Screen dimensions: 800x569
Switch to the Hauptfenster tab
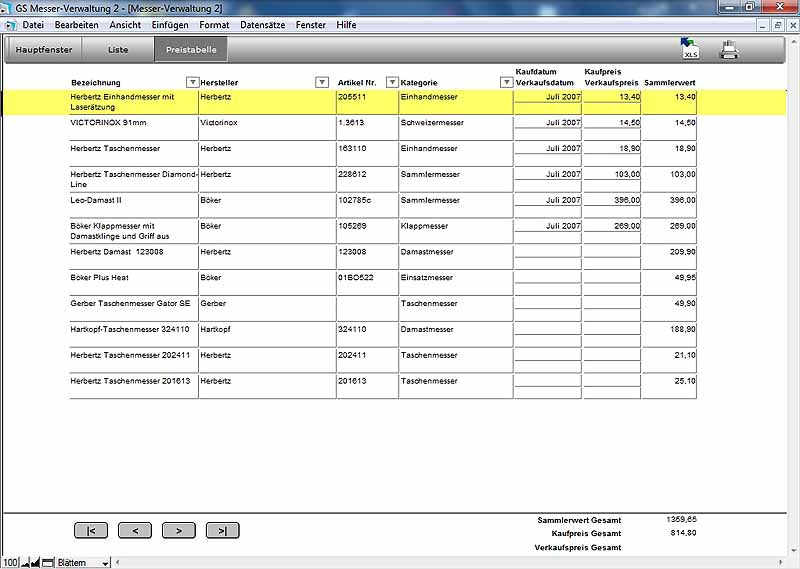44,49
